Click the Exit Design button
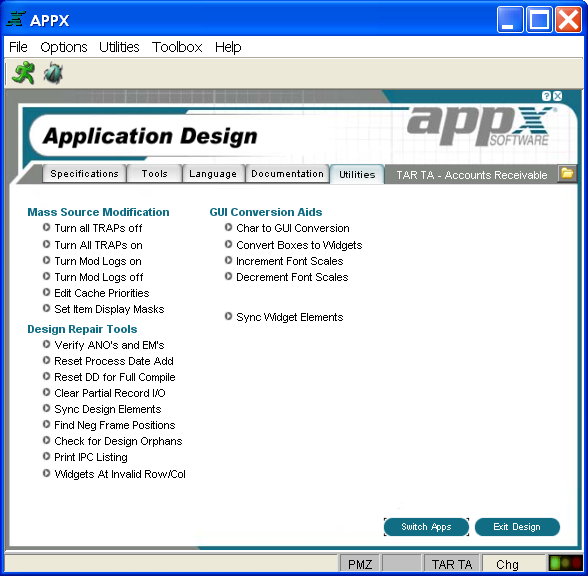 [x=517, y=527]
